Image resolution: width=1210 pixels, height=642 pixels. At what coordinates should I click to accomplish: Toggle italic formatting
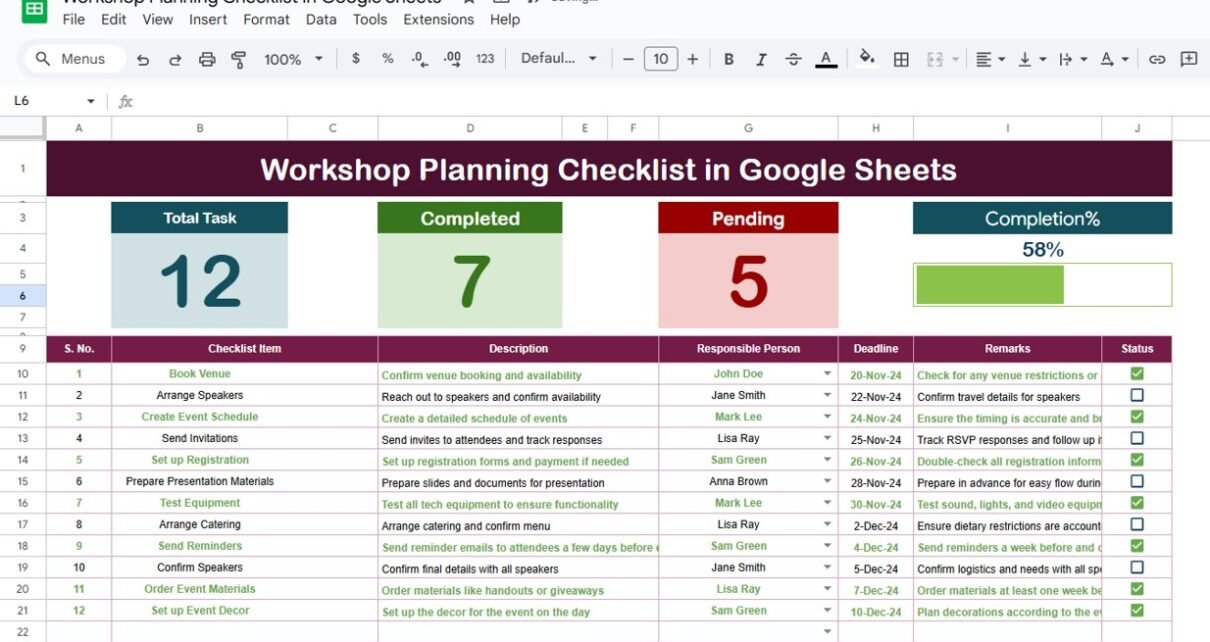(761, 59)
